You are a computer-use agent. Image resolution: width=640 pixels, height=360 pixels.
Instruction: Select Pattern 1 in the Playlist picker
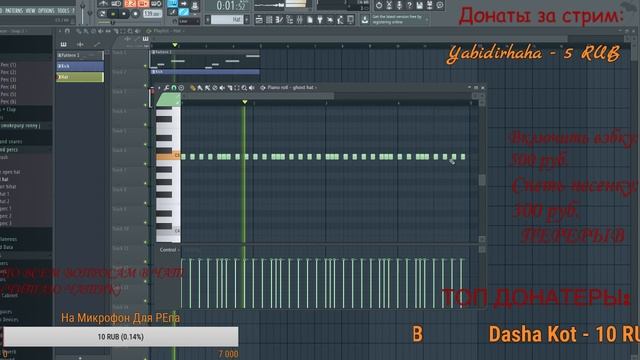point(80,55)
